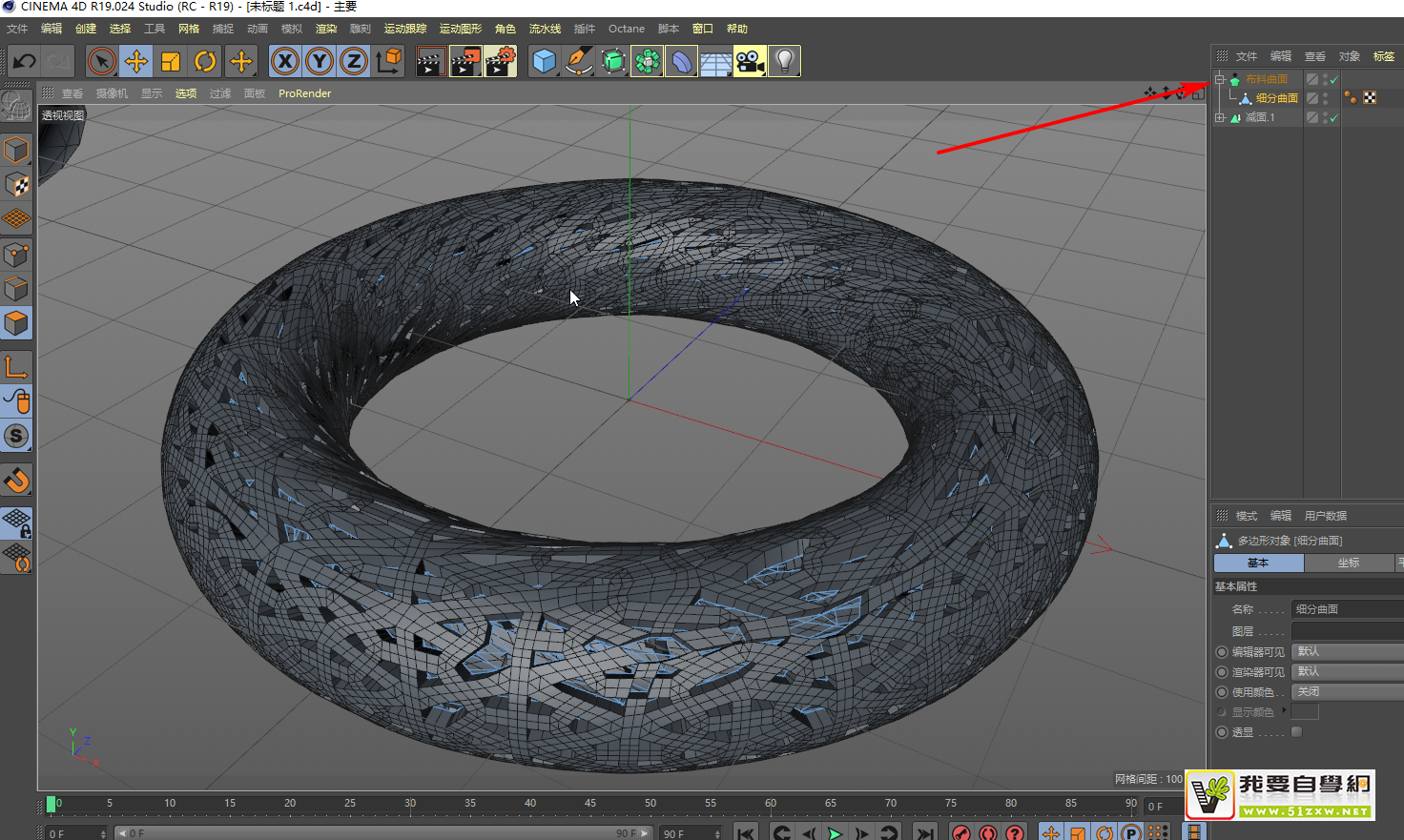Select the Rotate tool
Image resolution: width=1404 pixels, height=840 pixels.
pos(205,62)
